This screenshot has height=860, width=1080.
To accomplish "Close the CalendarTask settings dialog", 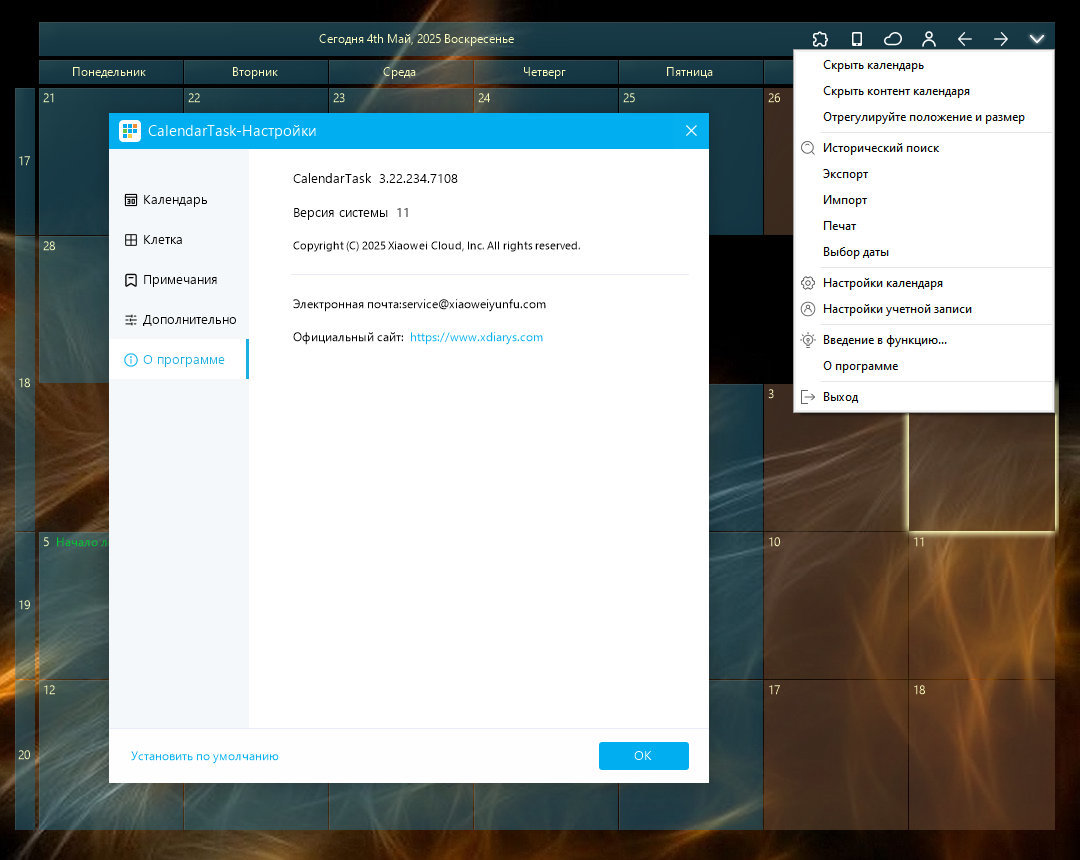I will (x=691, y=131).
